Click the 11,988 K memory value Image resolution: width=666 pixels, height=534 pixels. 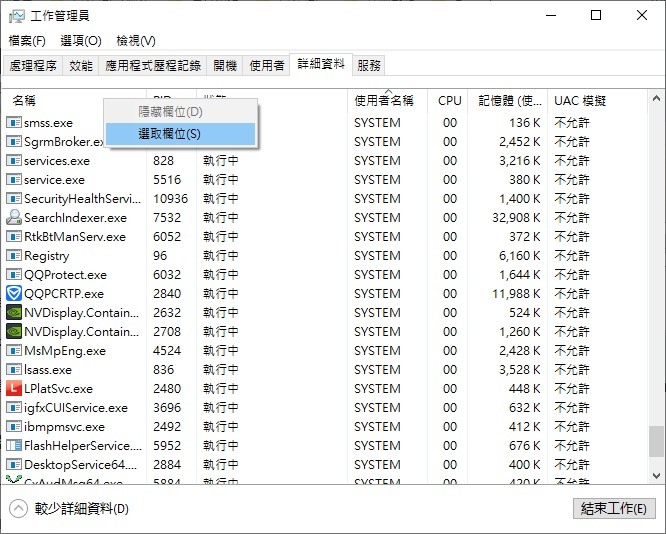click(516, 294)
